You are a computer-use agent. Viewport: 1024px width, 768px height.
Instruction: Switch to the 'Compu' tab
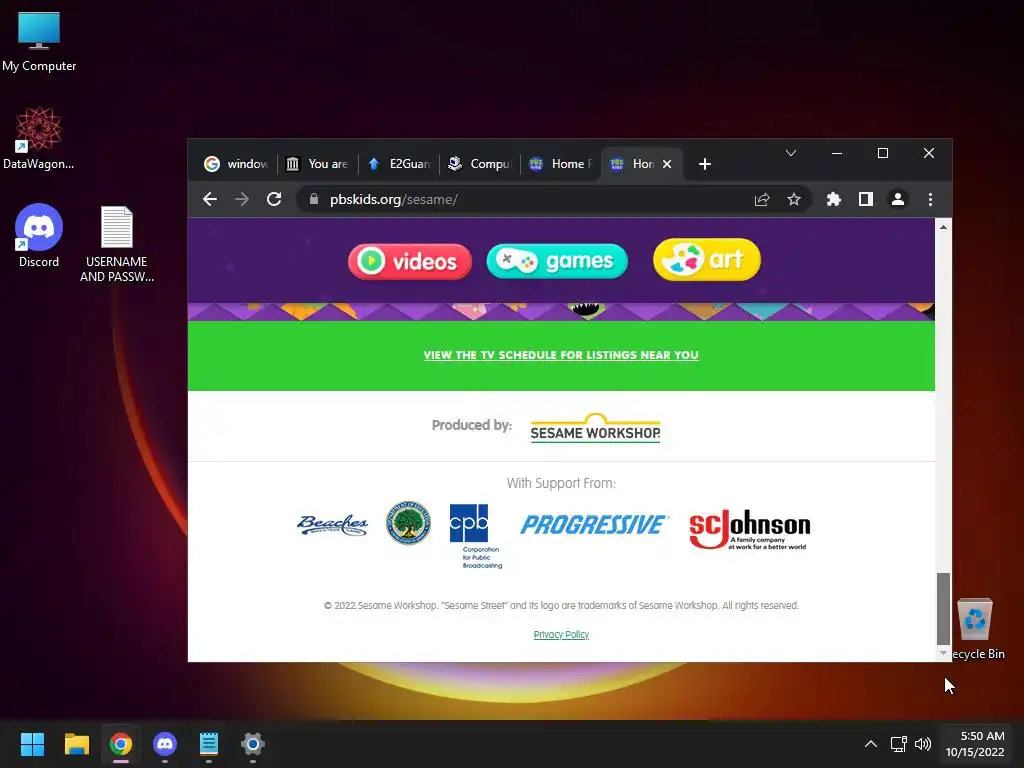click(x=480, y=164)
